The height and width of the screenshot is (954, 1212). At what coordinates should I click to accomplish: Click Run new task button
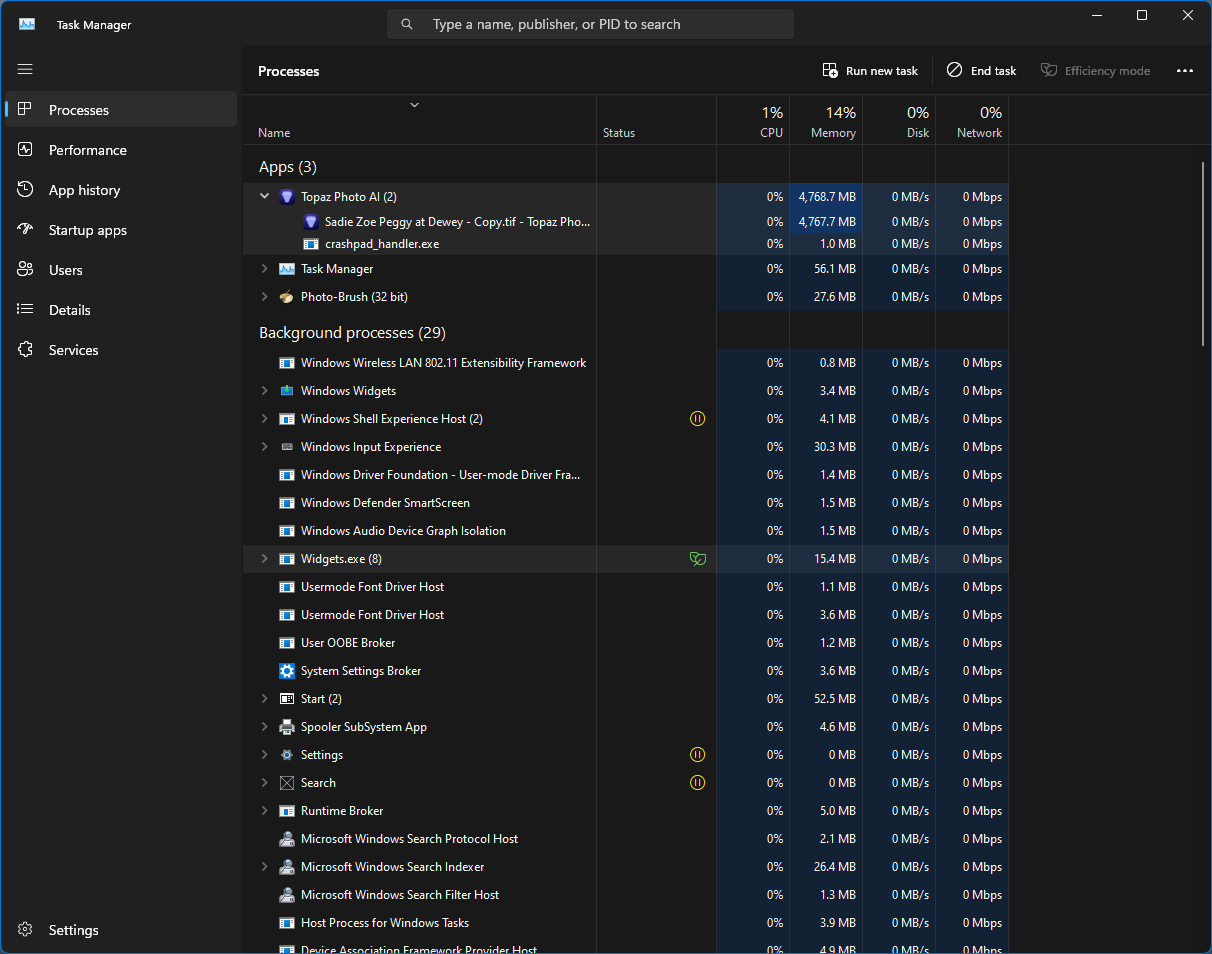[x=870, y=71]
